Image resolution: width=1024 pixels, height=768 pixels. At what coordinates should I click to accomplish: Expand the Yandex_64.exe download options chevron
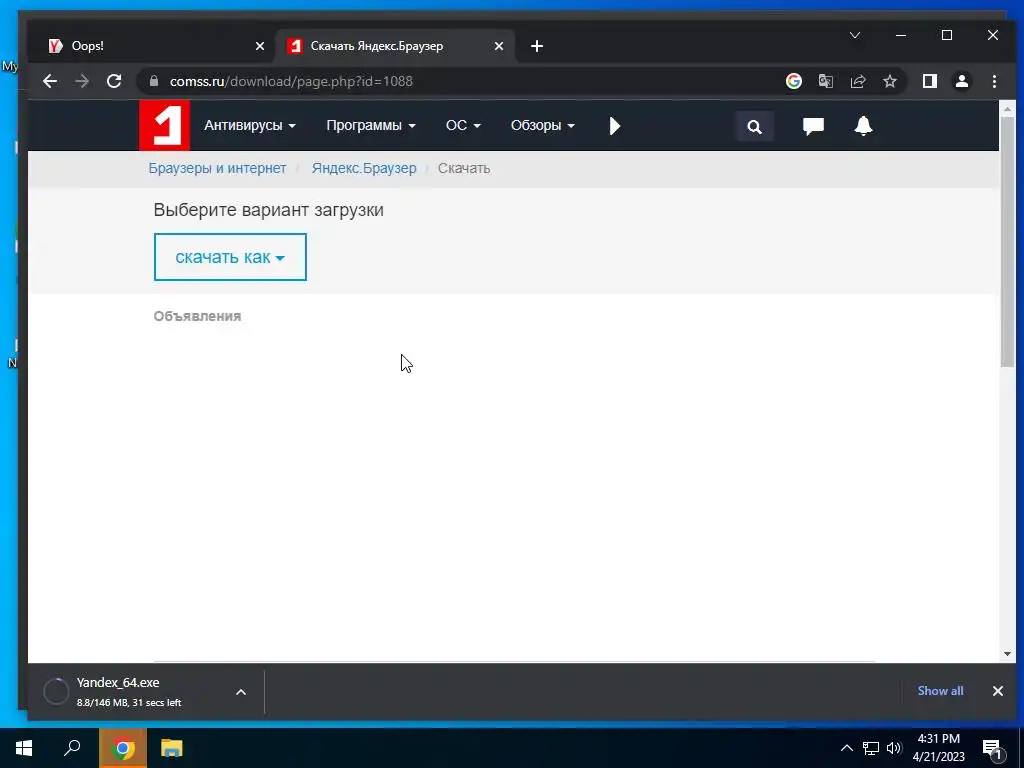241,692
